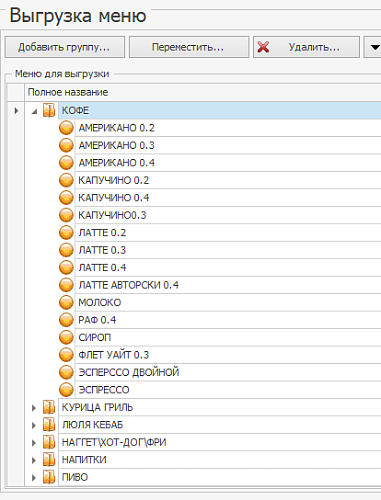381x500 pixels.
Task: Click the ЛЮЛЯ КЕБАБ folder icon
Action: [x=49, y=425]
